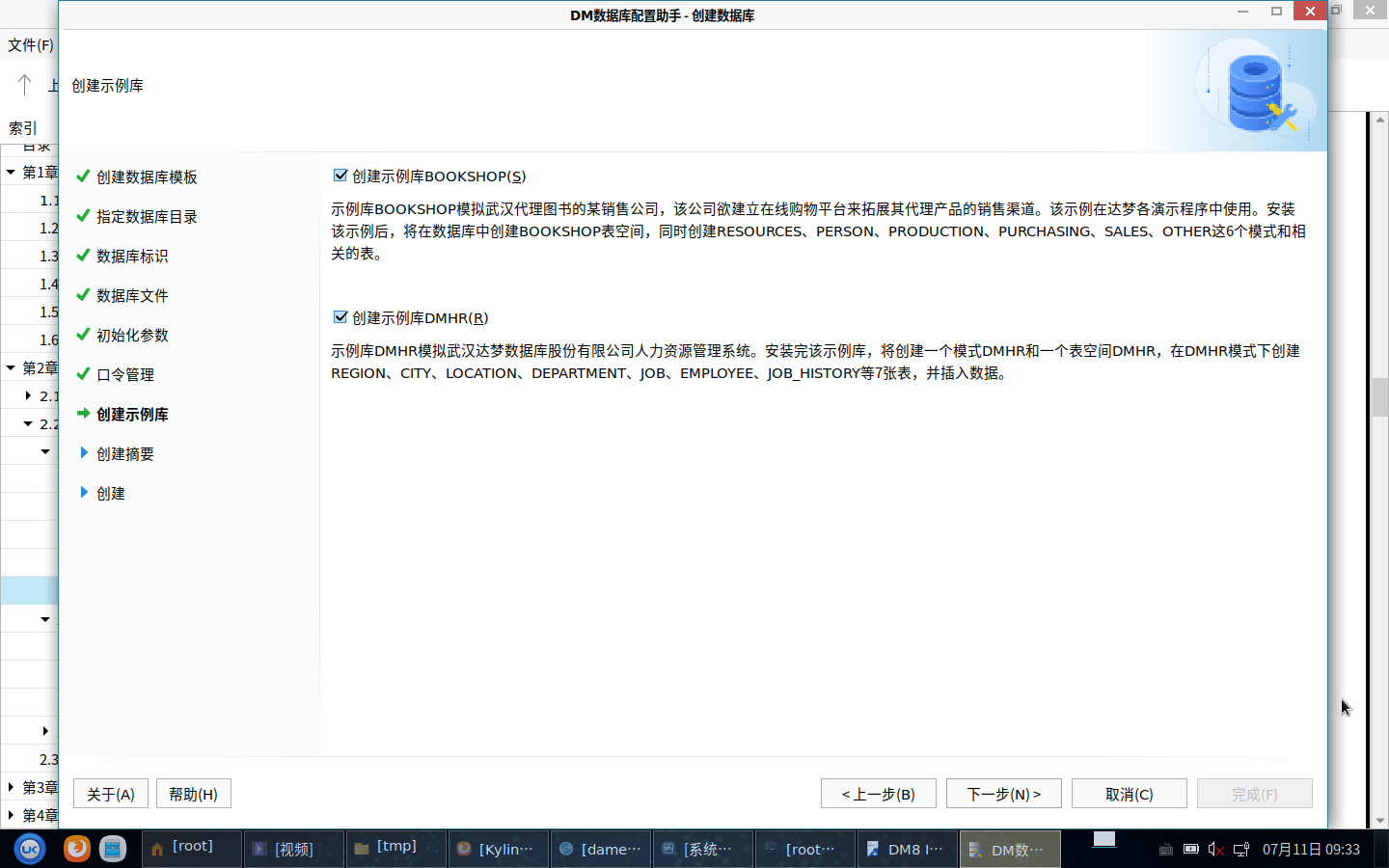
Task: Go back with 上一步(B) button
Action: click(878, 794)
